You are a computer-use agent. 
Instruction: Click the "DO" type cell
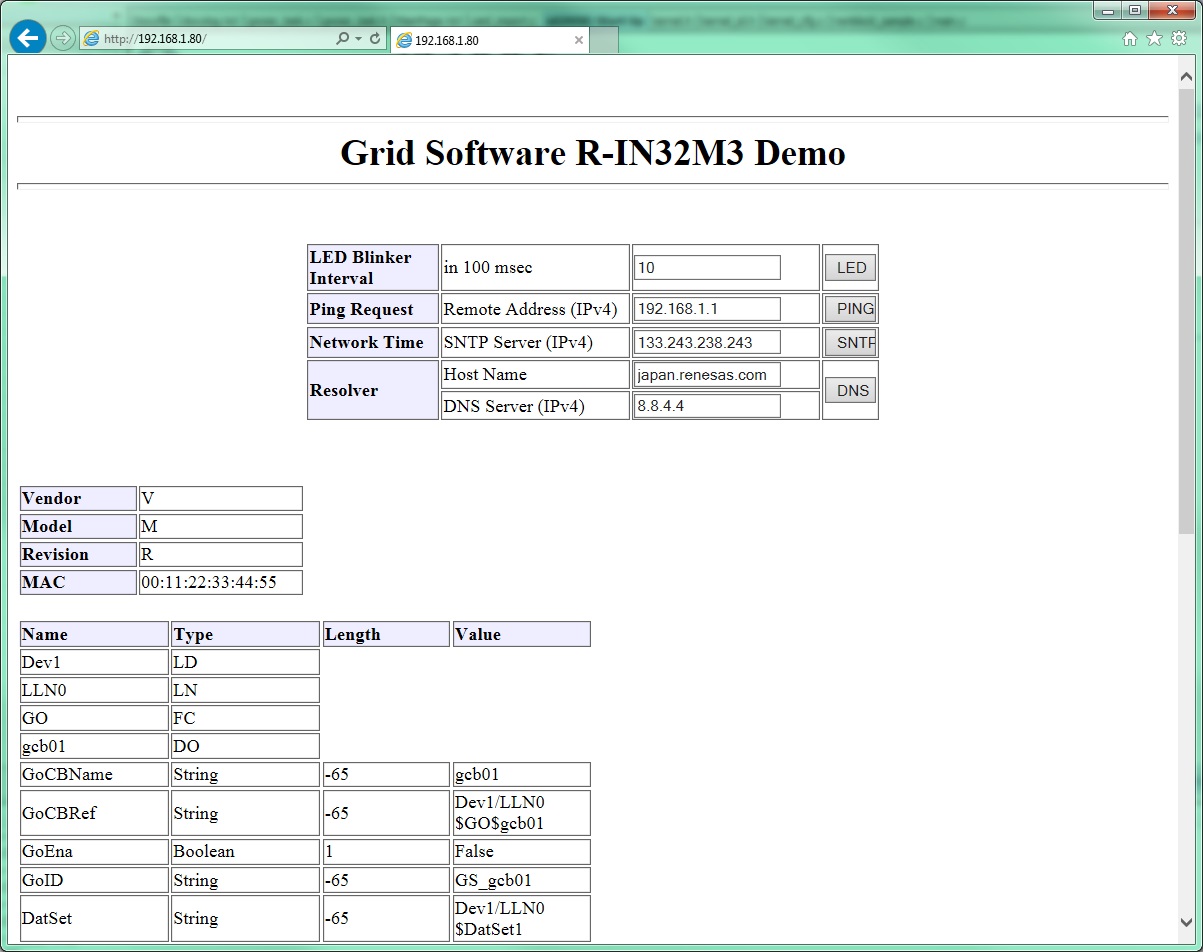click(245, 746)
